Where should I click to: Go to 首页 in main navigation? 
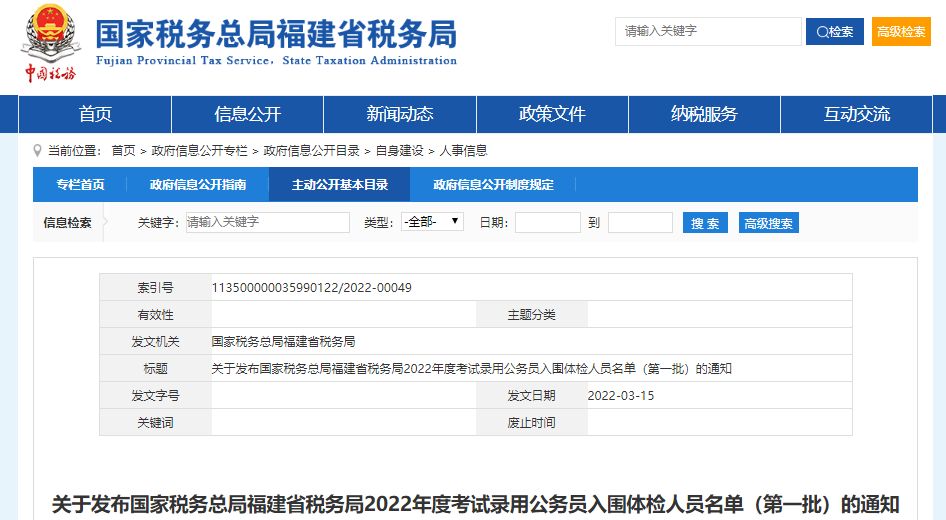[x=95, y=114]
